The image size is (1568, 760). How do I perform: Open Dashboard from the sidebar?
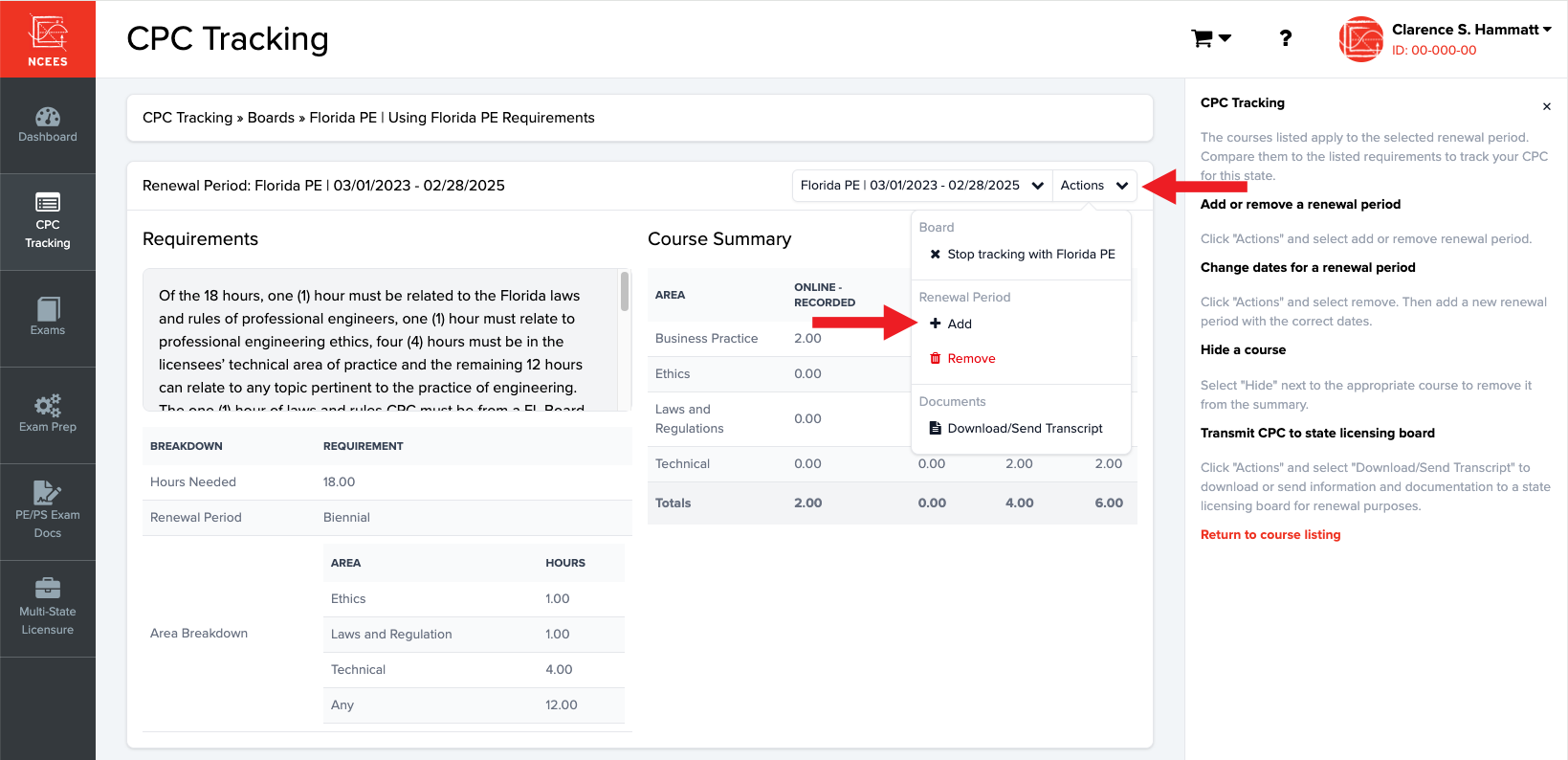(x=48, y=125)
